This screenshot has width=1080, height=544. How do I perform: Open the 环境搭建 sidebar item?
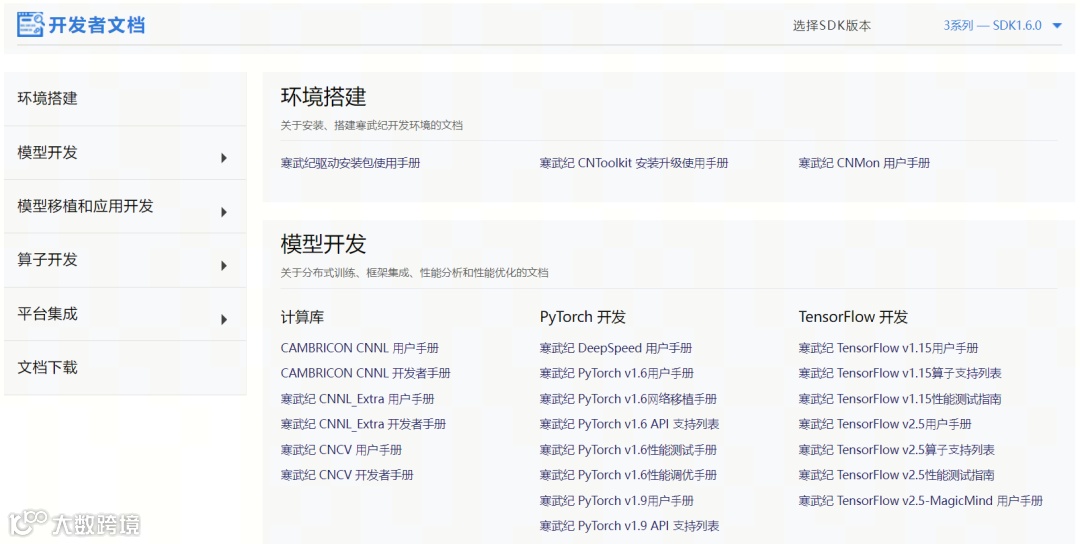(x=125, y=98)
